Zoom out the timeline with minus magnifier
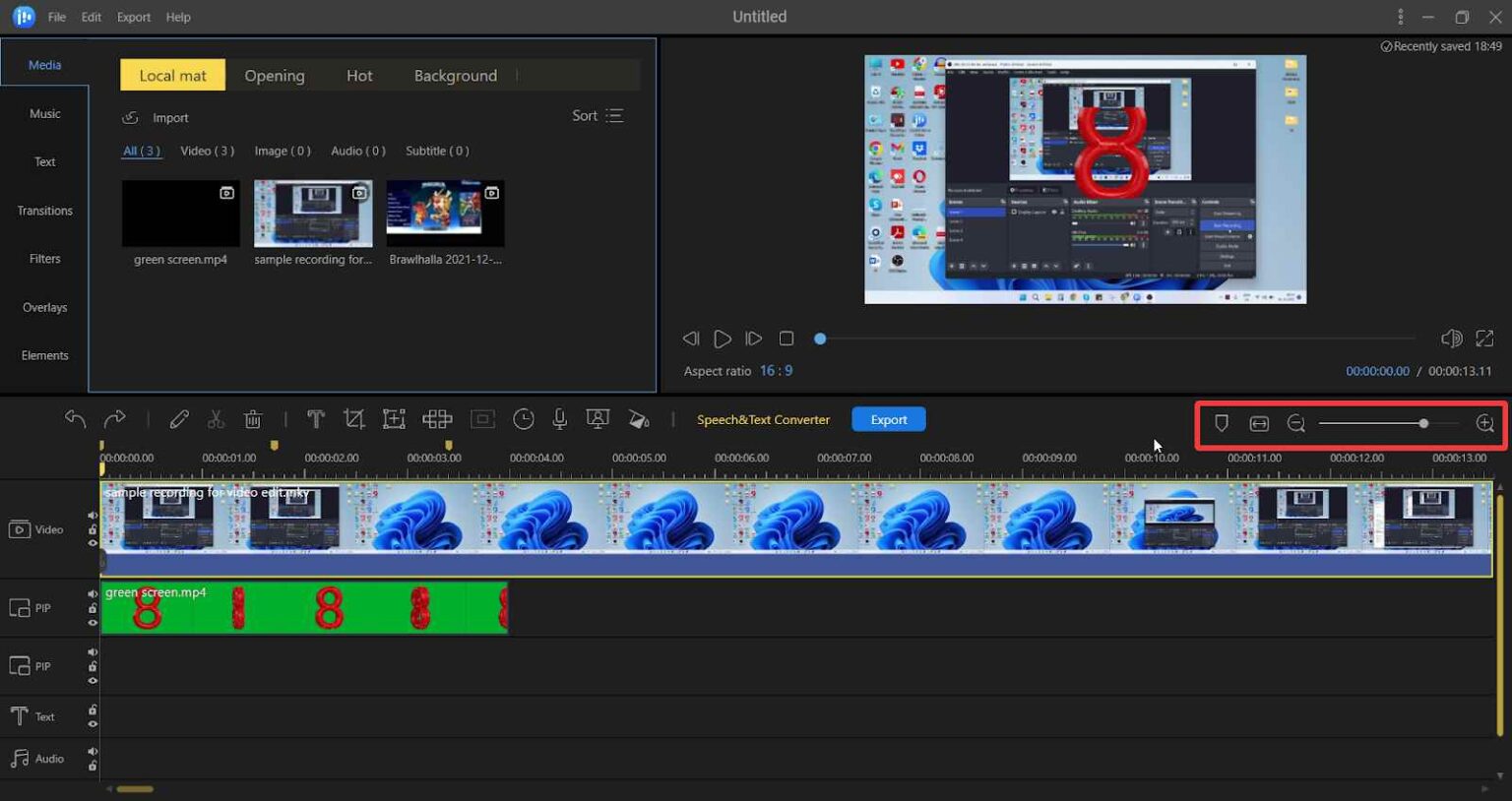Viewport: 1512px width, 801px height. point(1296,423)
